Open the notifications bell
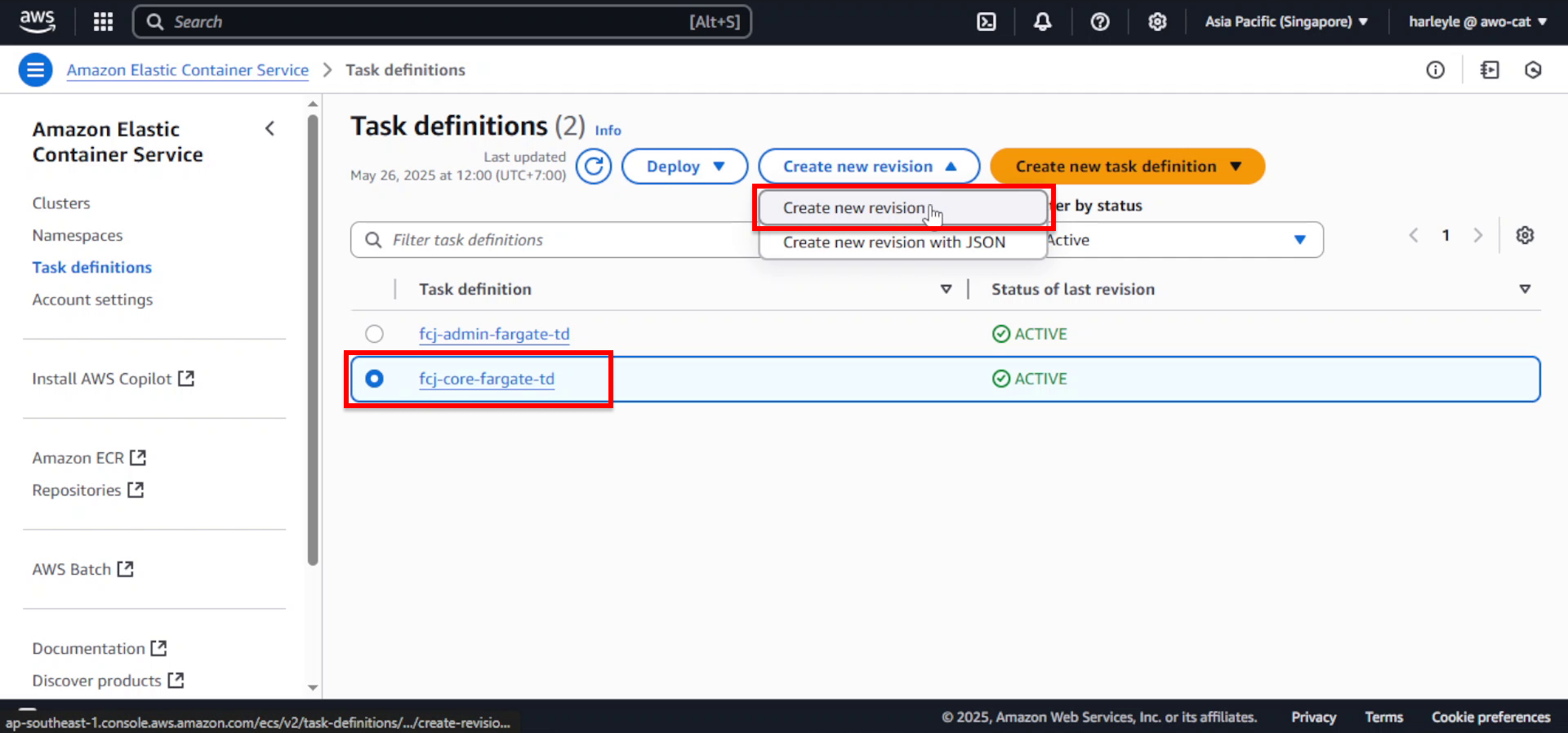Viewport: 1568px width, 733px height. pyautogui.click(x=1042, y=22)
